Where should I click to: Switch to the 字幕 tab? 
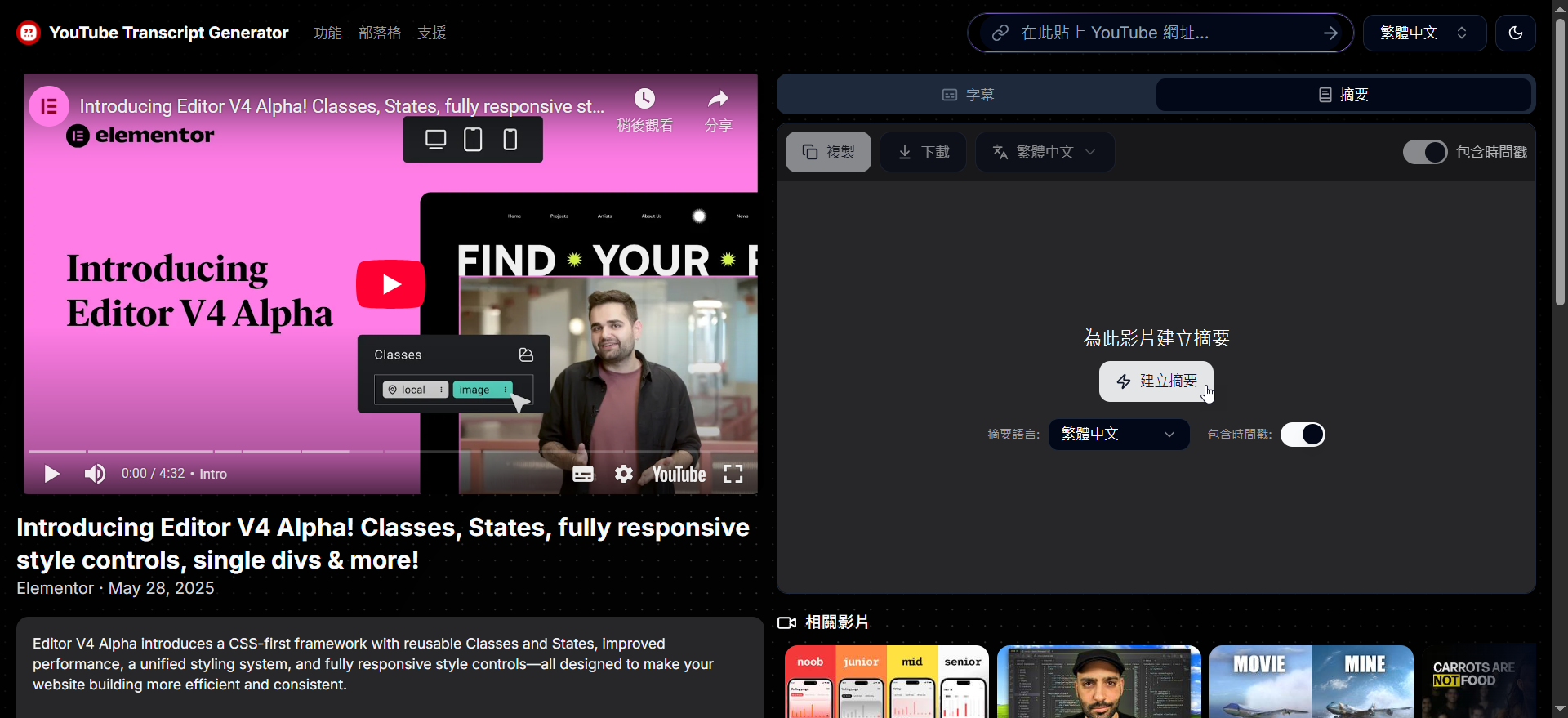coord(968,95)
